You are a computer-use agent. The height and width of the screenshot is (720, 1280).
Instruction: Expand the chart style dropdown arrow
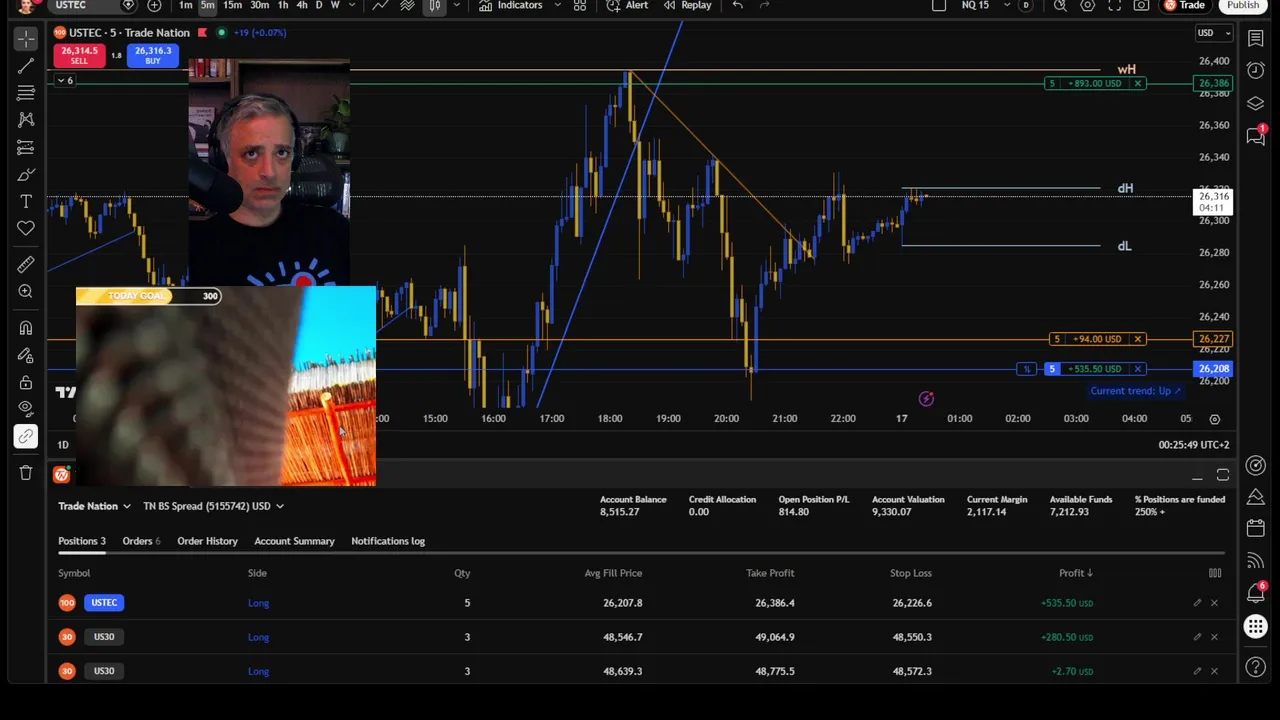click(x=457, y=5)
